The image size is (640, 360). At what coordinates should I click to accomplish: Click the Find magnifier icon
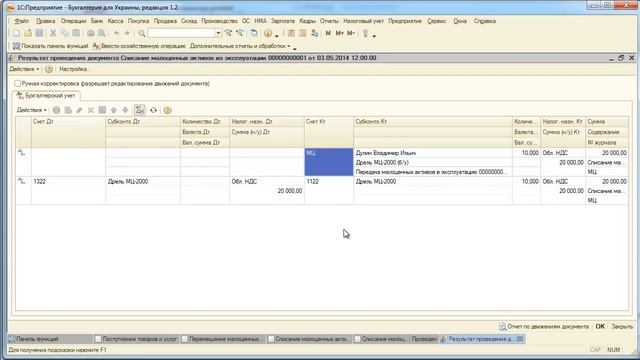(142, 33)
